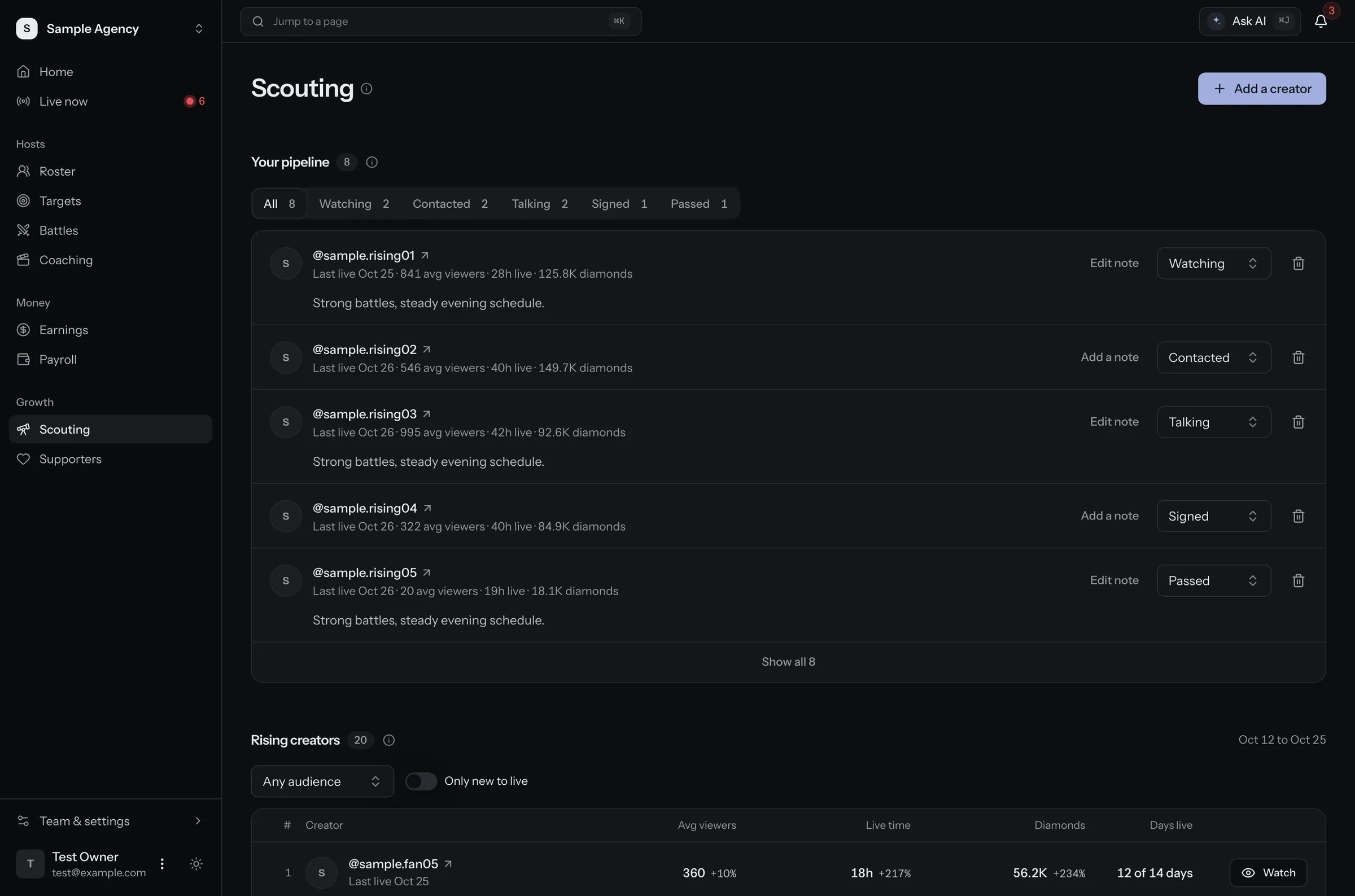Viewport: 1355px width, 896px height.
Task: Open the notifications bell
Action: tap(1320, 21)
